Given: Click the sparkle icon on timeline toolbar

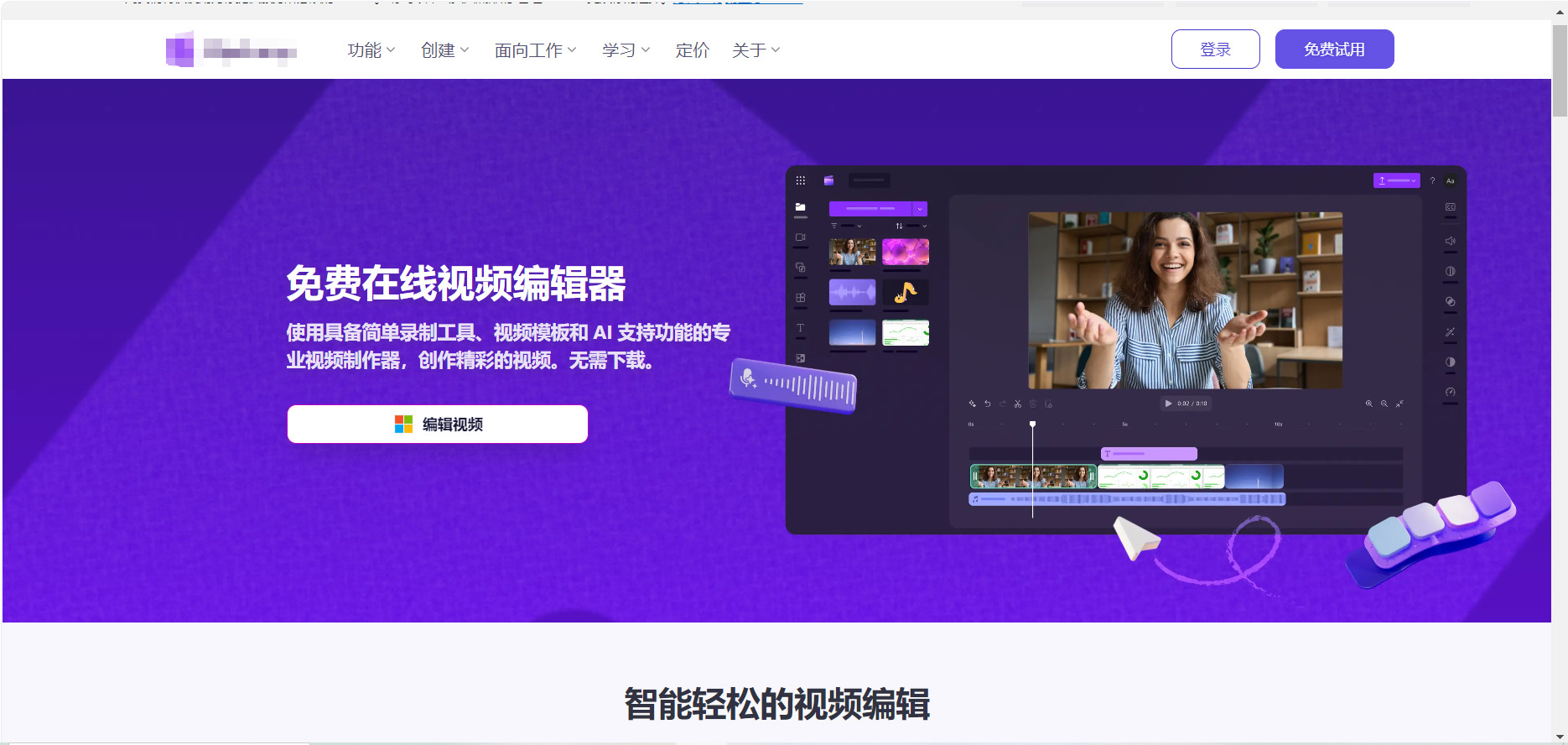Looking at the screenshot, I should click(973, 404).
